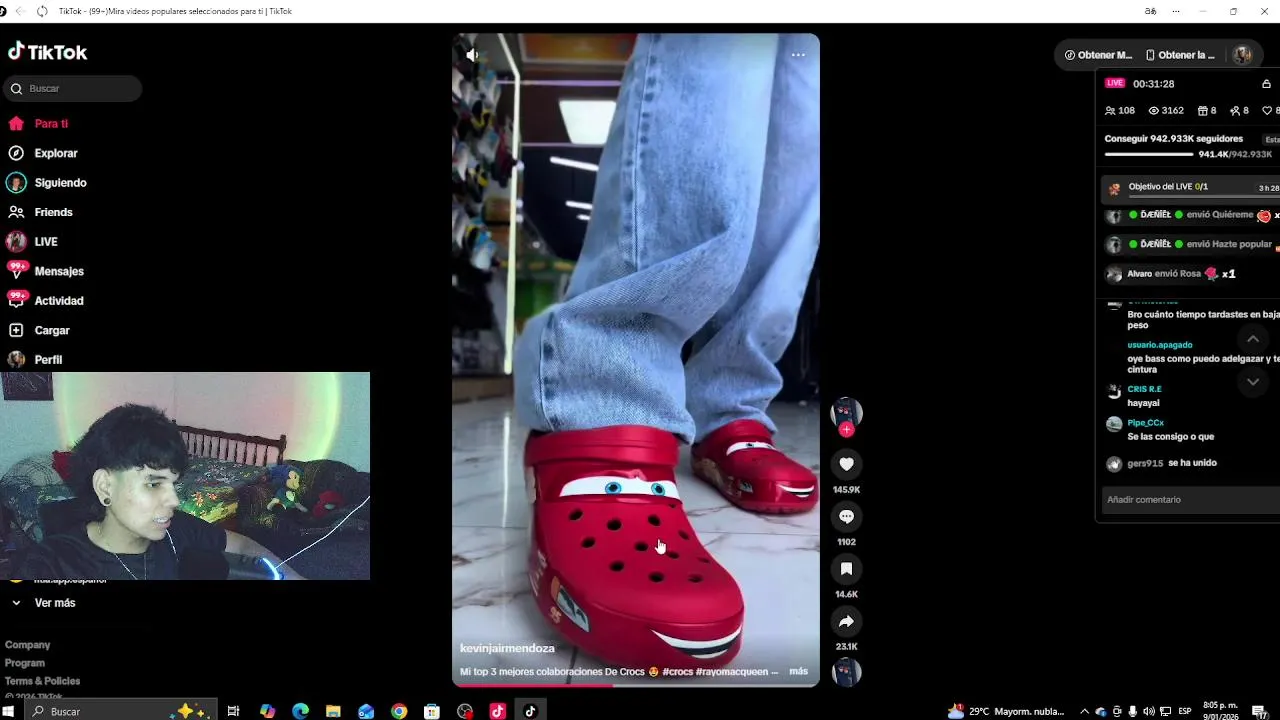Click the search magnifier icon

click(x=16, y=89)
